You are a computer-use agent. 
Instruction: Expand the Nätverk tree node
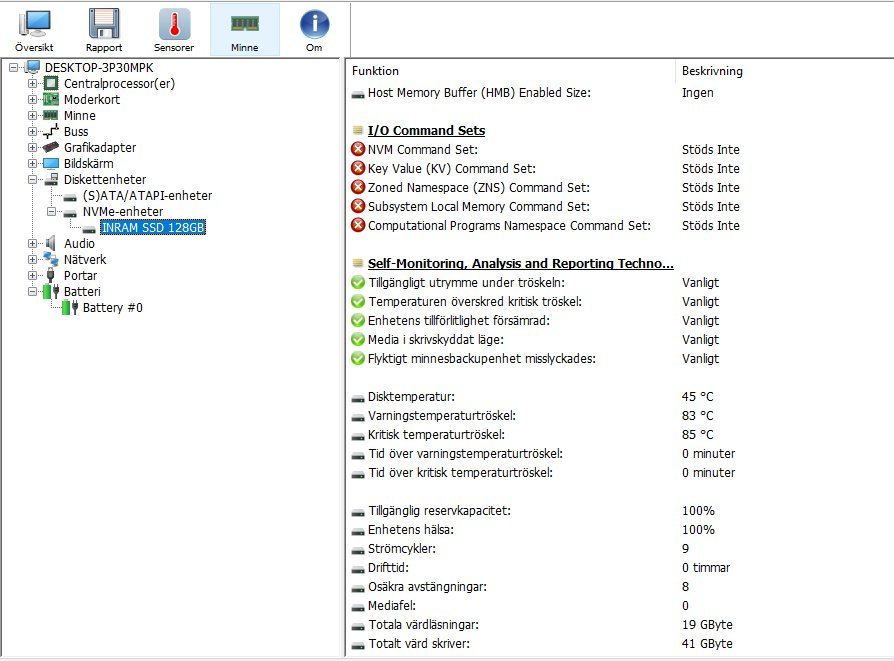coord(32,259)
